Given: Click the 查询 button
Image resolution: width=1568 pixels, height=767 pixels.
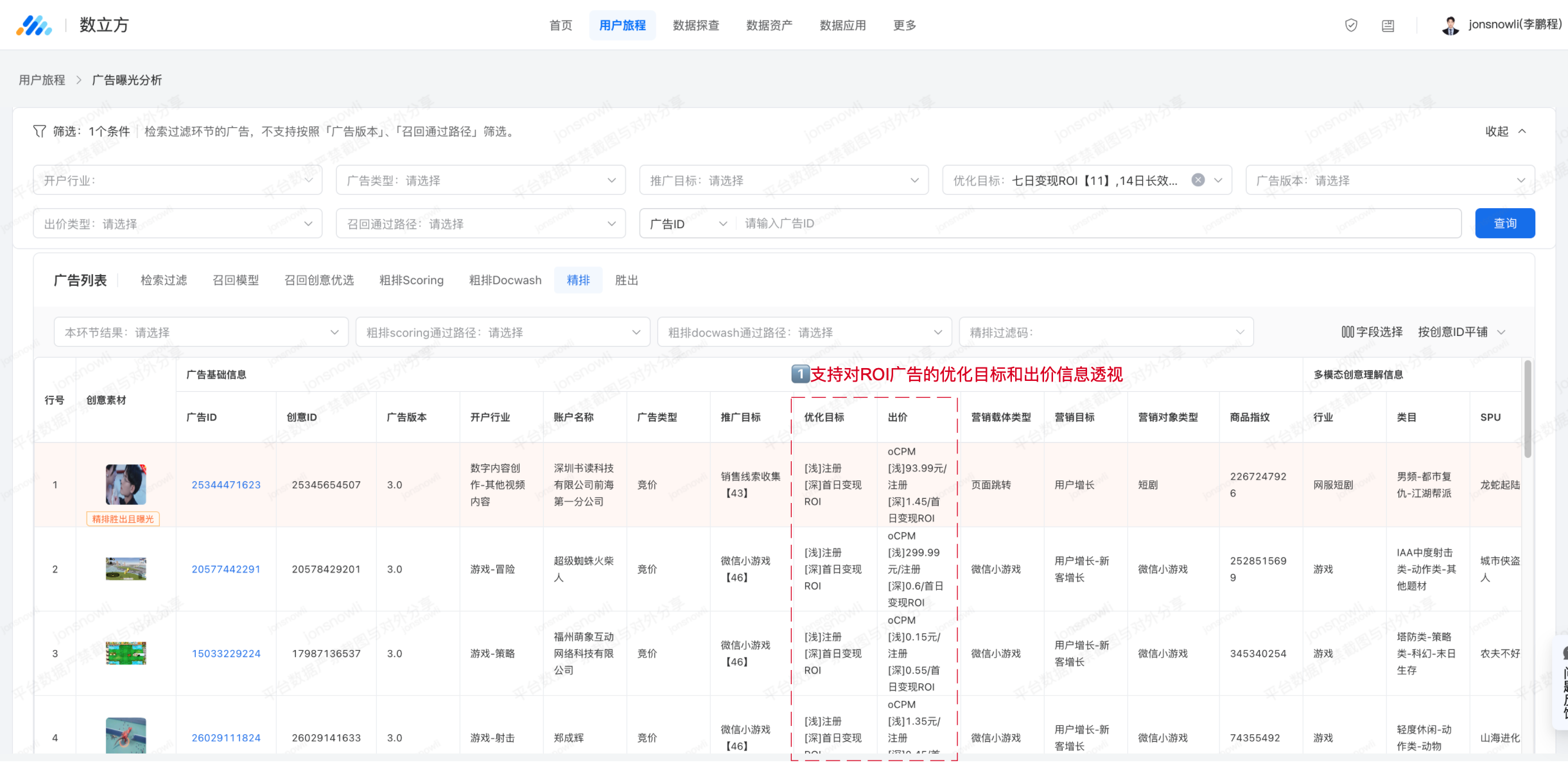Looking at the screenshot, I should 1504,224.
